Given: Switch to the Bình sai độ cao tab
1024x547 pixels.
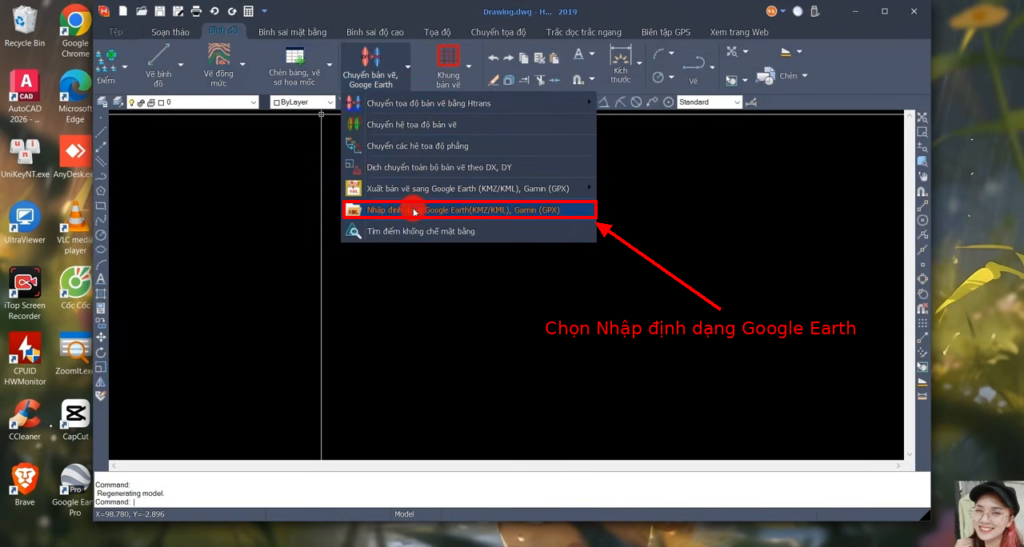Looking at the screenshot, I should (x=375, y=32).
